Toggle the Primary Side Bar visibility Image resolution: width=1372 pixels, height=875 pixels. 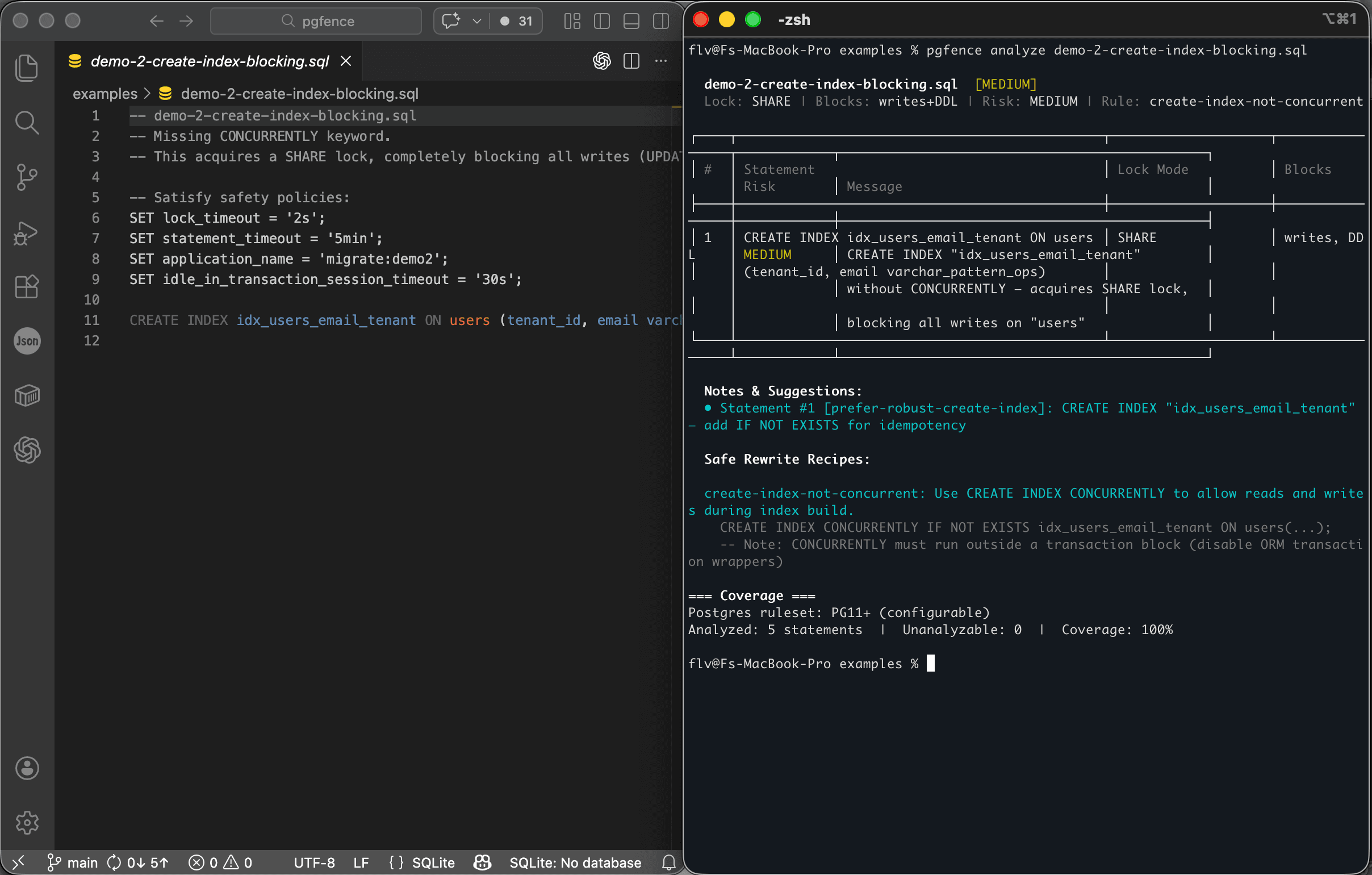click(602, 21)
